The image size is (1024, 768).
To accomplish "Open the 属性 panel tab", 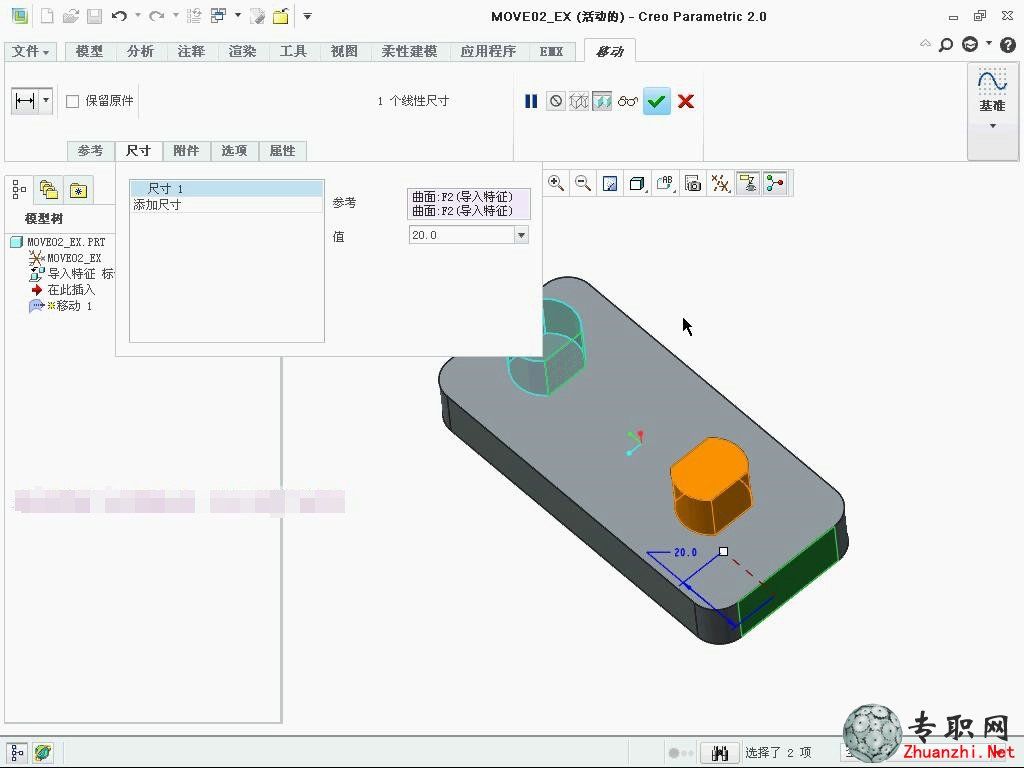I will coord(282,151).
